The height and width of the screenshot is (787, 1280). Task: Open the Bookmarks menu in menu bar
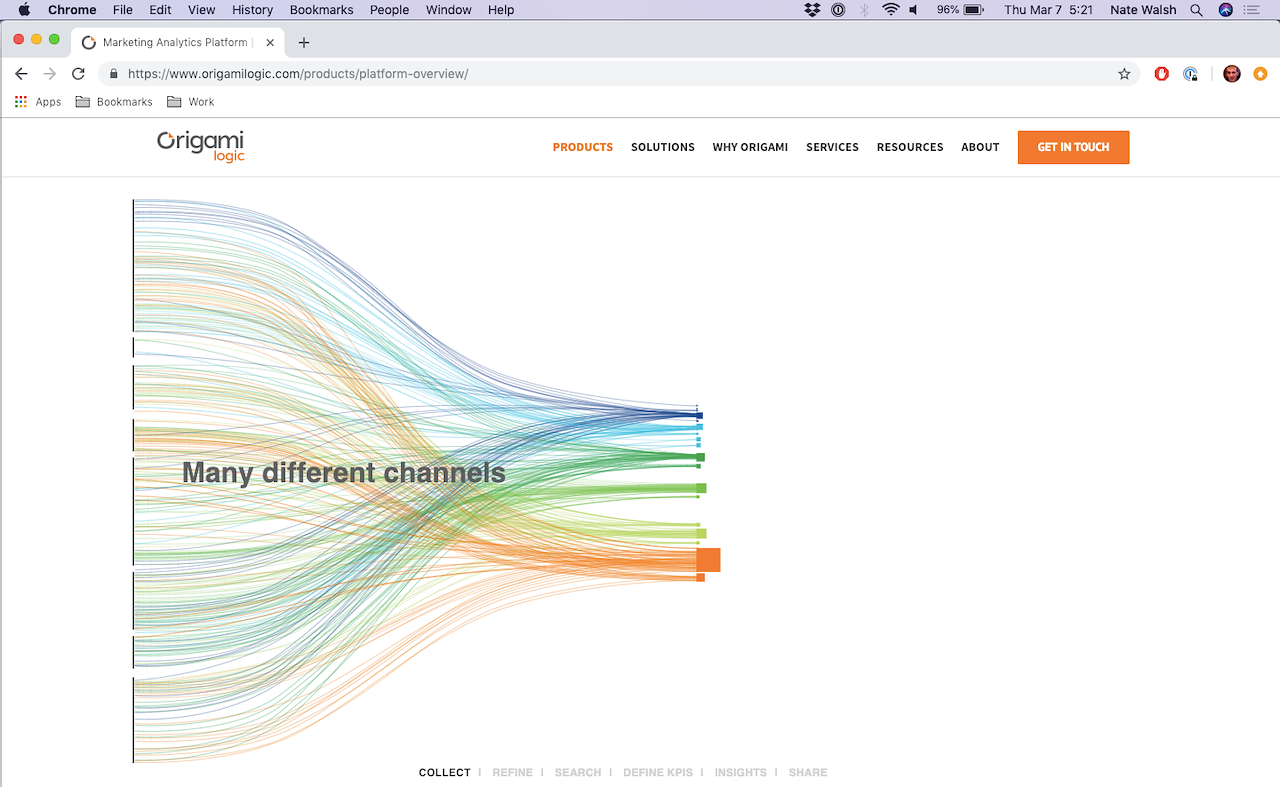pos(321,10)
